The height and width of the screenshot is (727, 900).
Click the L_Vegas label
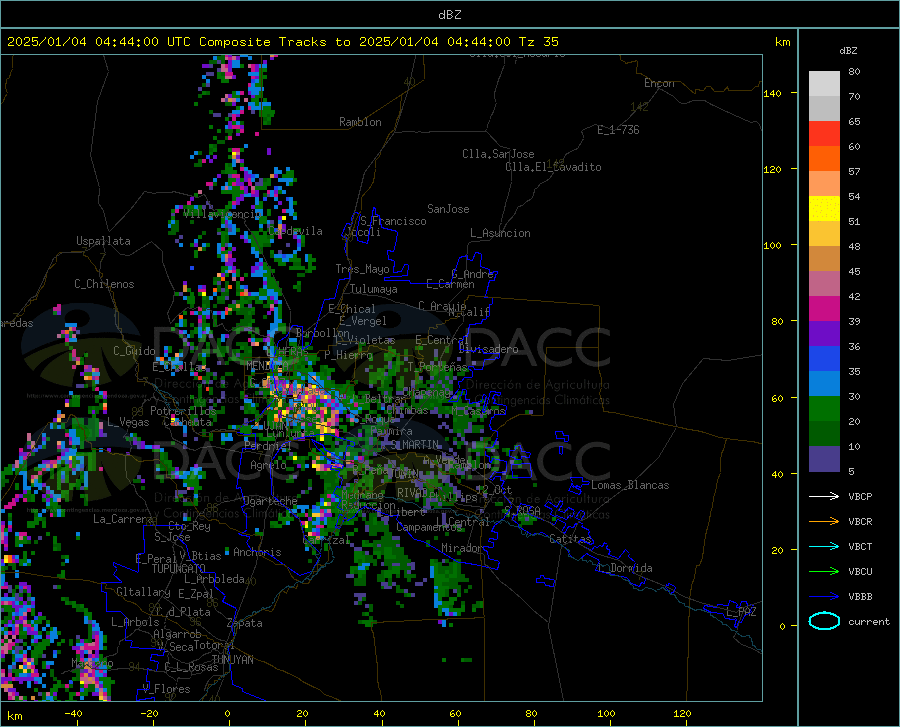point(128,422)
